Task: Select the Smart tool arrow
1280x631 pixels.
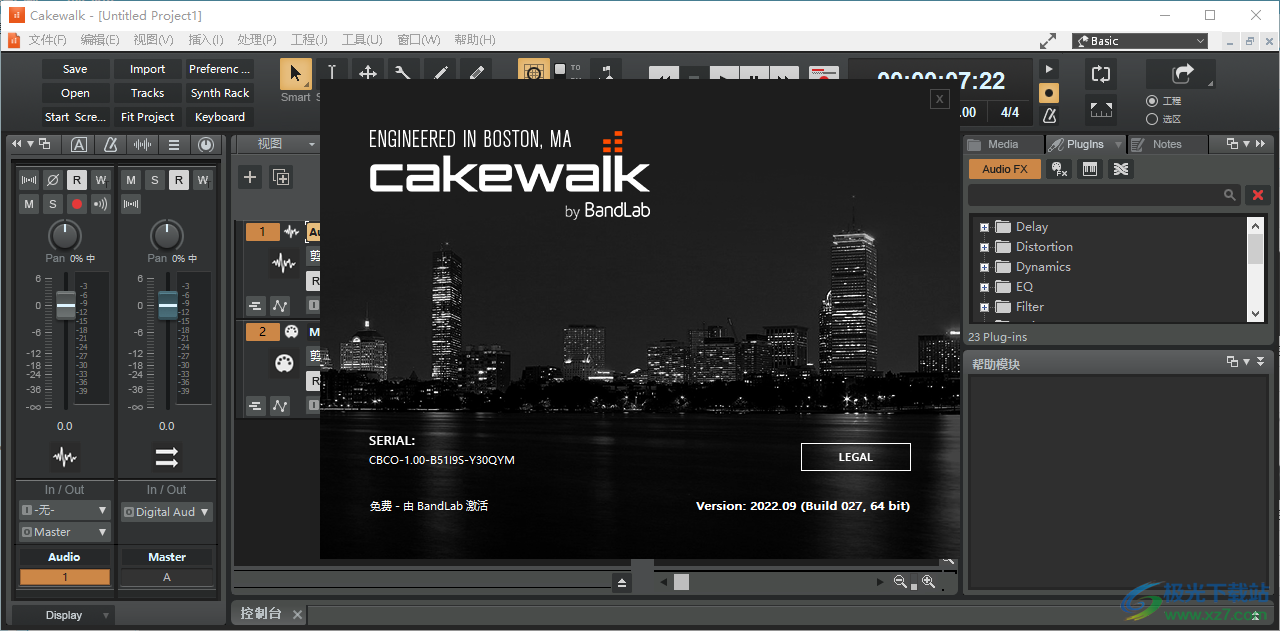Action: click(x=295, y=73)
